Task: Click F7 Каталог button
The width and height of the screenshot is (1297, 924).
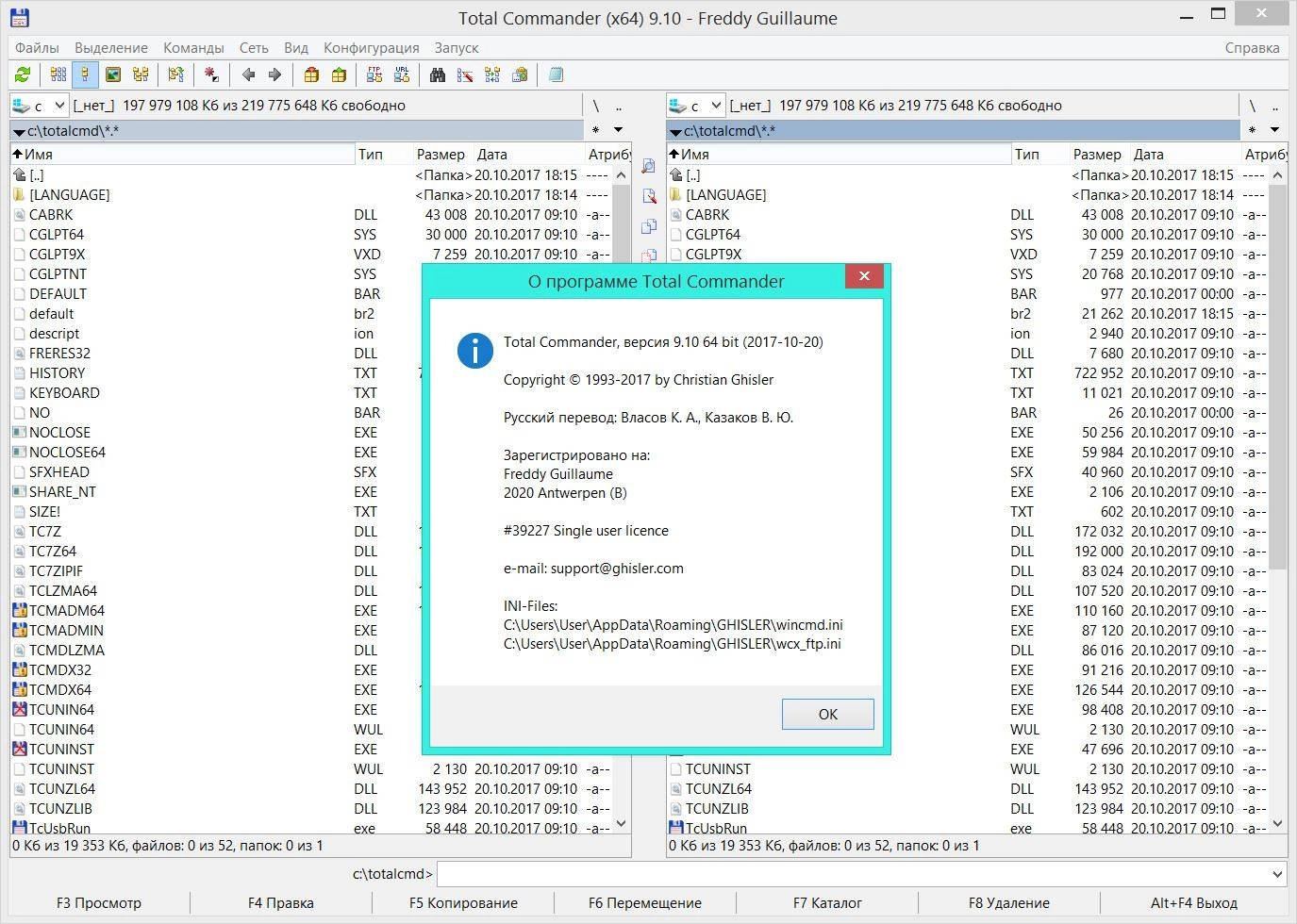Action: click(x=827, y=903)
